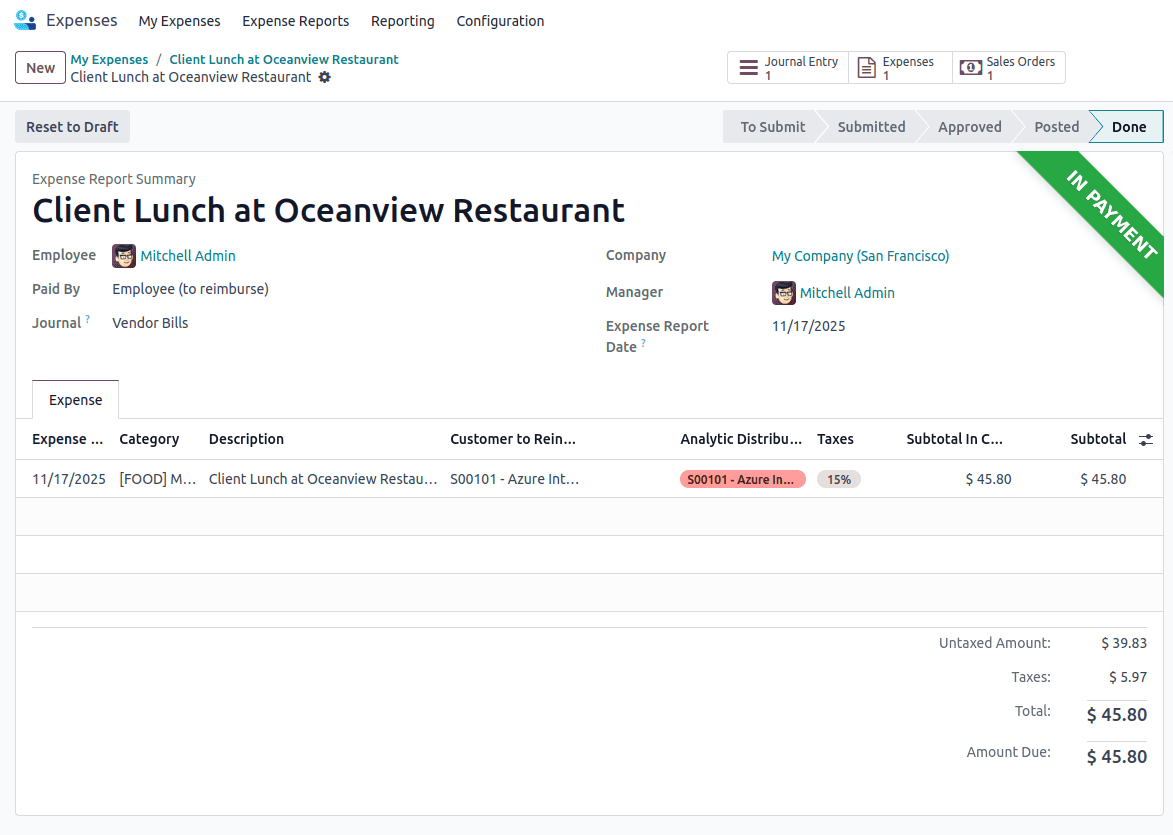The width and height of the screenshot is (1173, 835).
Task: Click Mitchell Admin's employee avatar
Action: tap(123, 256)
